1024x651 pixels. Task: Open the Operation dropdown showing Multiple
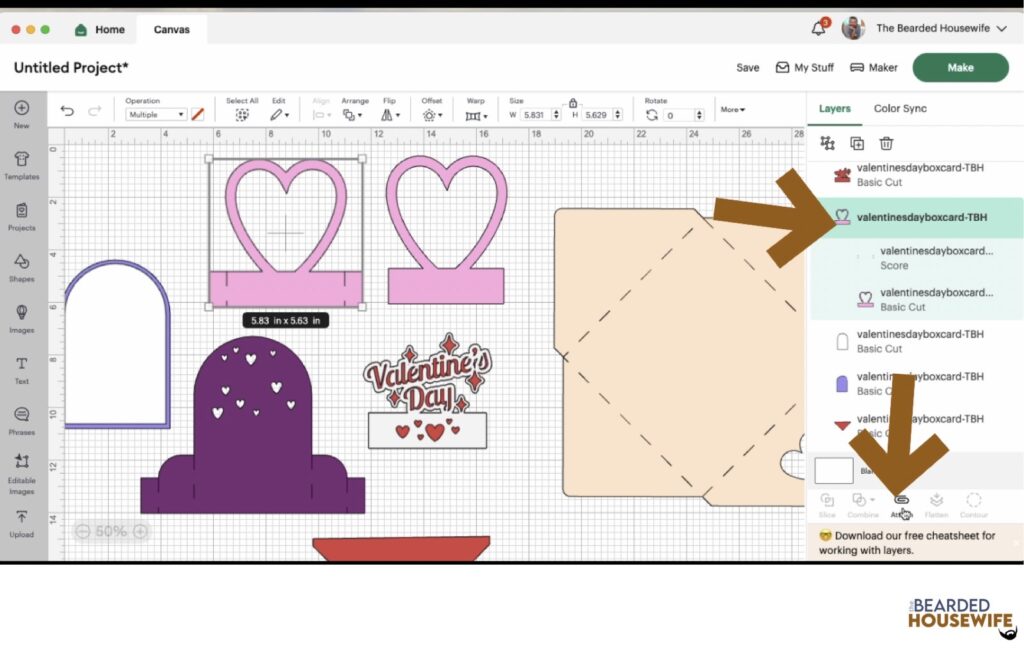(x=155, y=114)
